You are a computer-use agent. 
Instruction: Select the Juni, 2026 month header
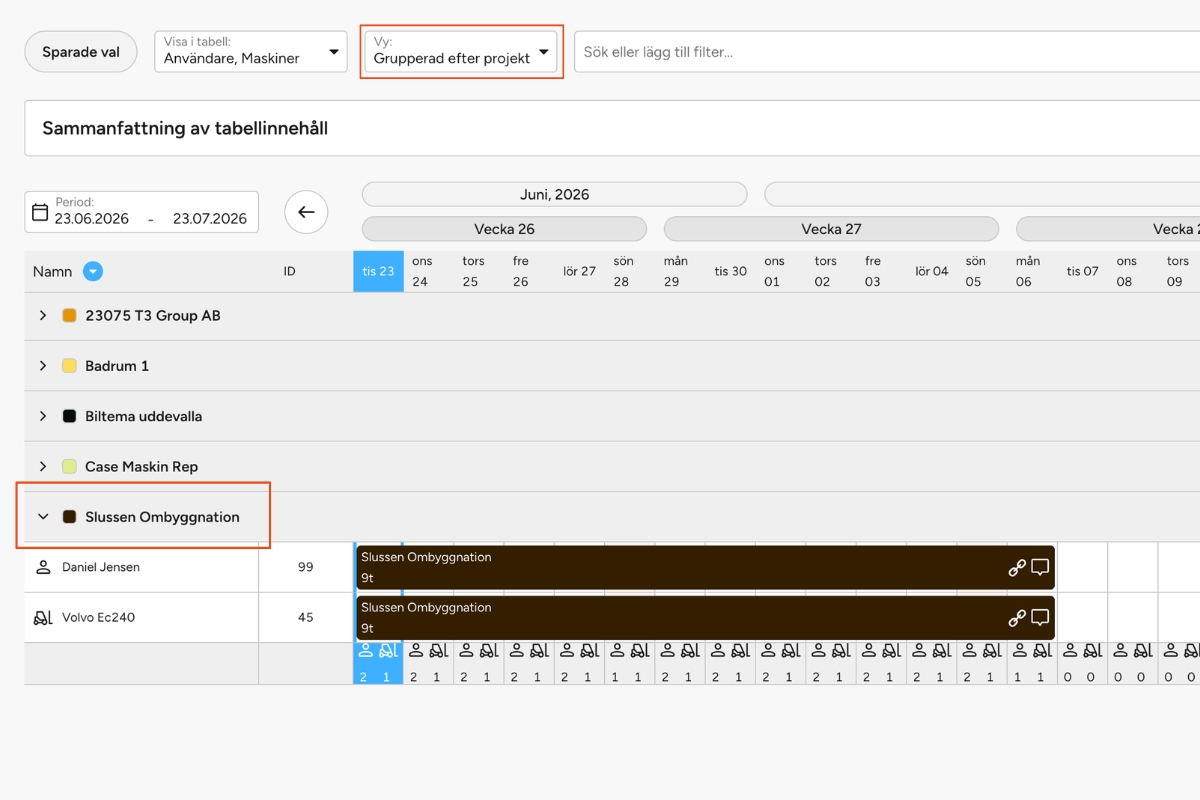coord(554,194)
